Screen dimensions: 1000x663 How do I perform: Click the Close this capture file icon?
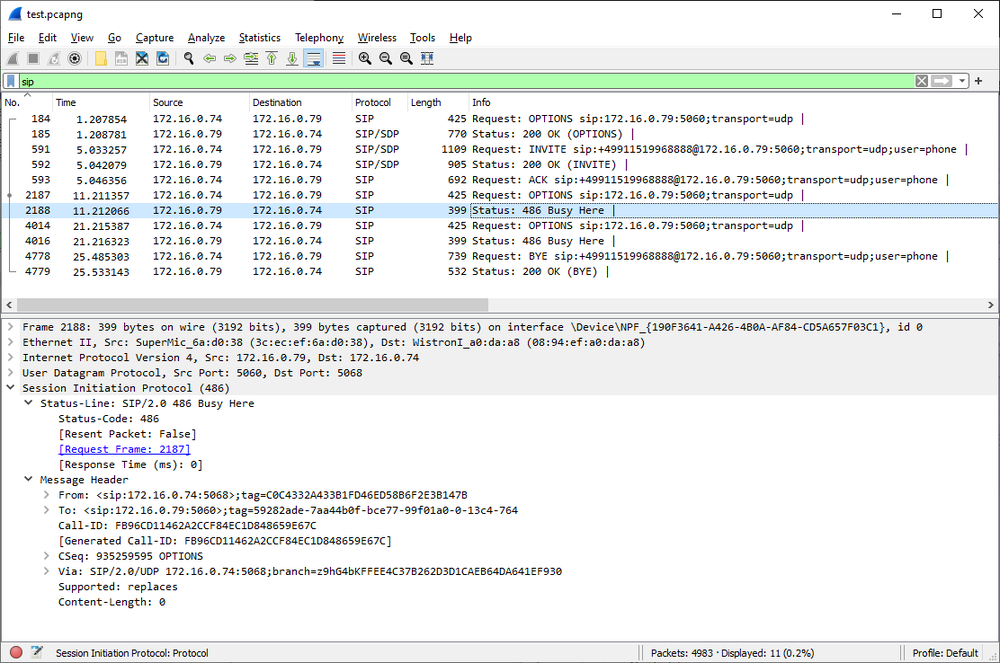[142, 59]
